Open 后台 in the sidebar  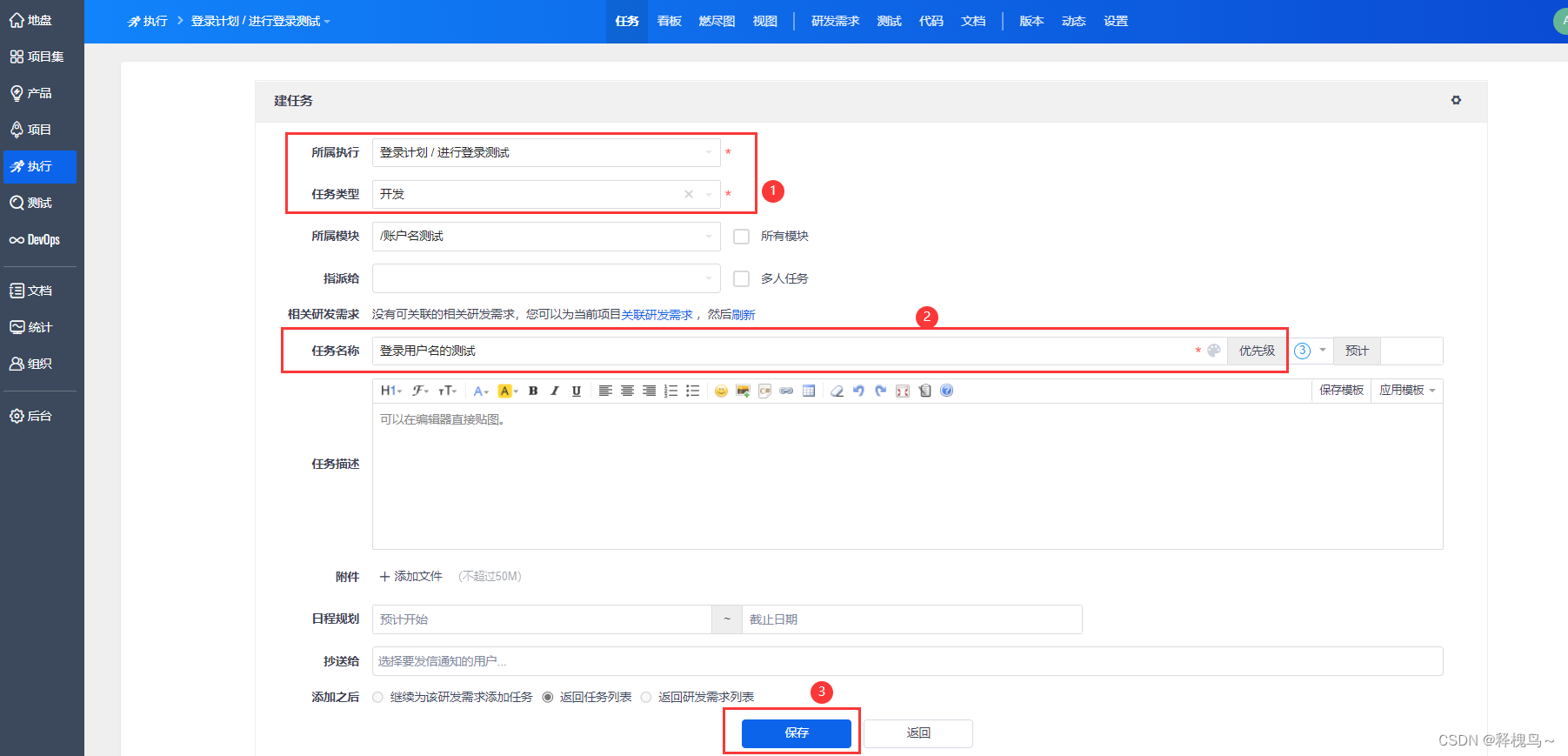[40, 416]
